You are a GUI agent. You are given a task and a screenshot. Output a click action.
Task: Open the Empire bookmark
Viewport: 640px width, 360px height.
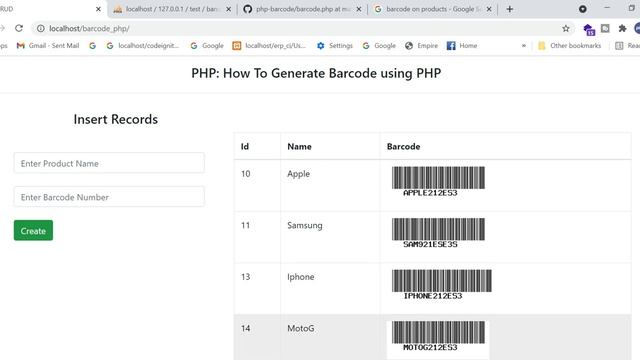tap(422, 46)
